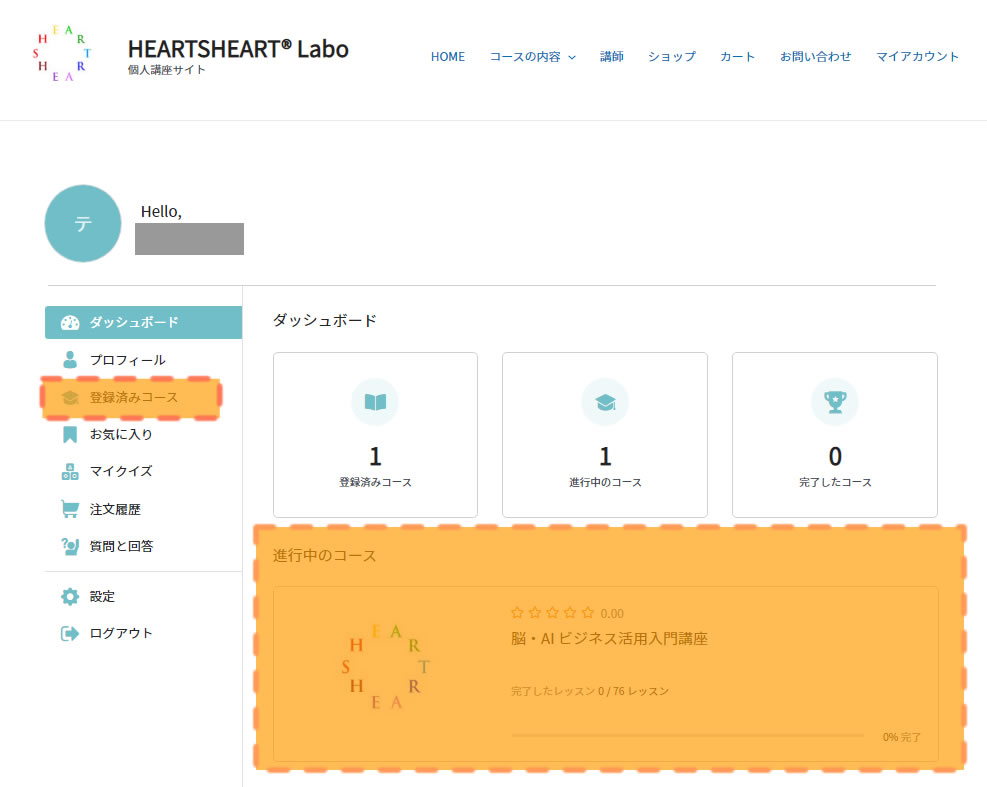Click the 登録済みコース stat card label

[375, 482]
